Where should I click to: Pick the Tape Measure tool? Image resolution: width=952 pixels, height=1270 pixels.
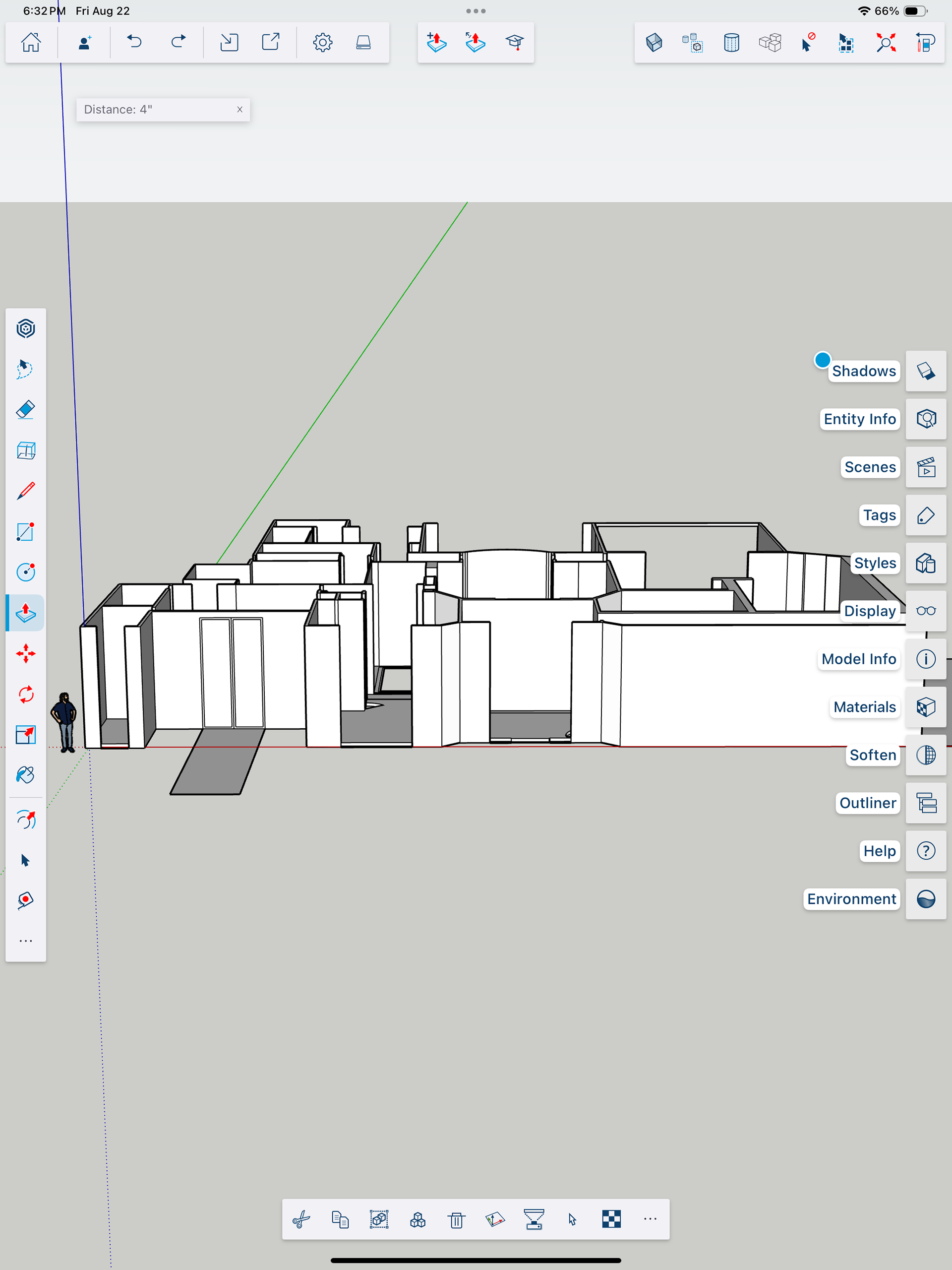(x=26, y=900)
